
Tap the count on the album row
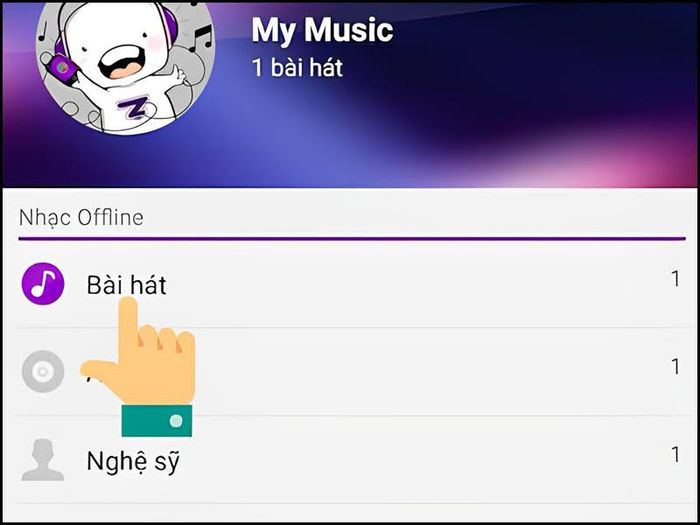tap(675, 367)
